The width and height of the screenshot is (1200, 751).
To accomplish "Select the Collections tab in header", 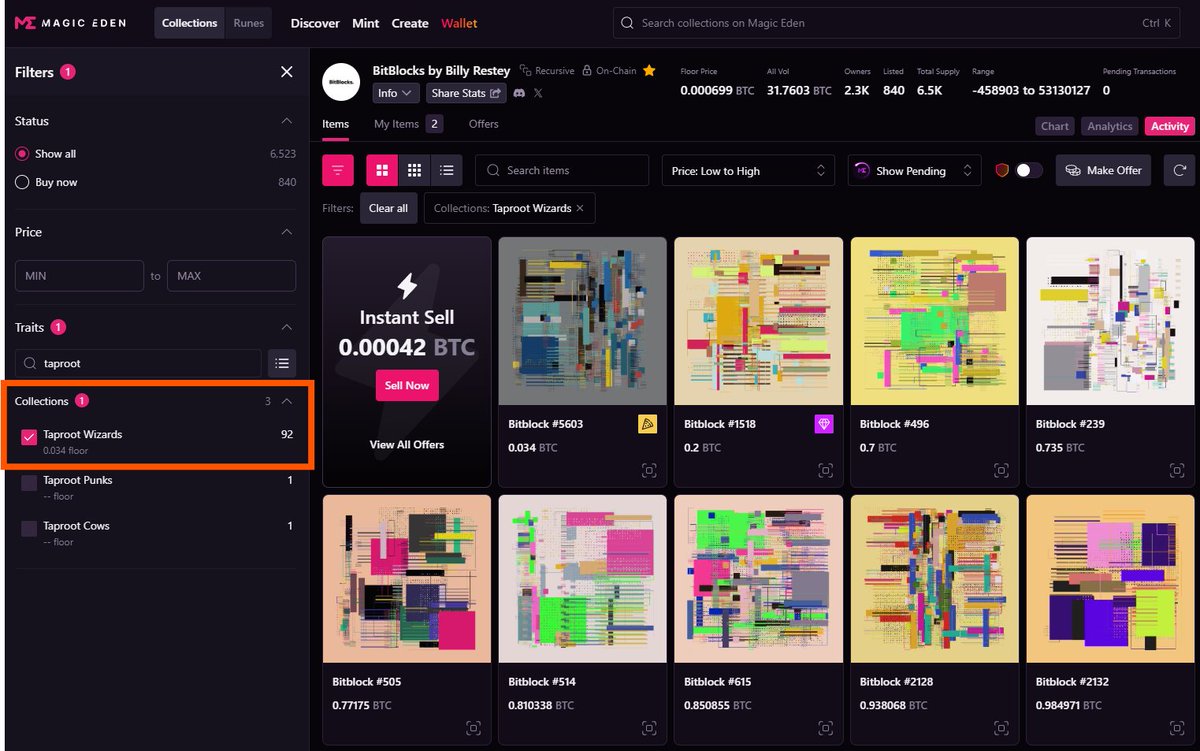I will (190, 23).
